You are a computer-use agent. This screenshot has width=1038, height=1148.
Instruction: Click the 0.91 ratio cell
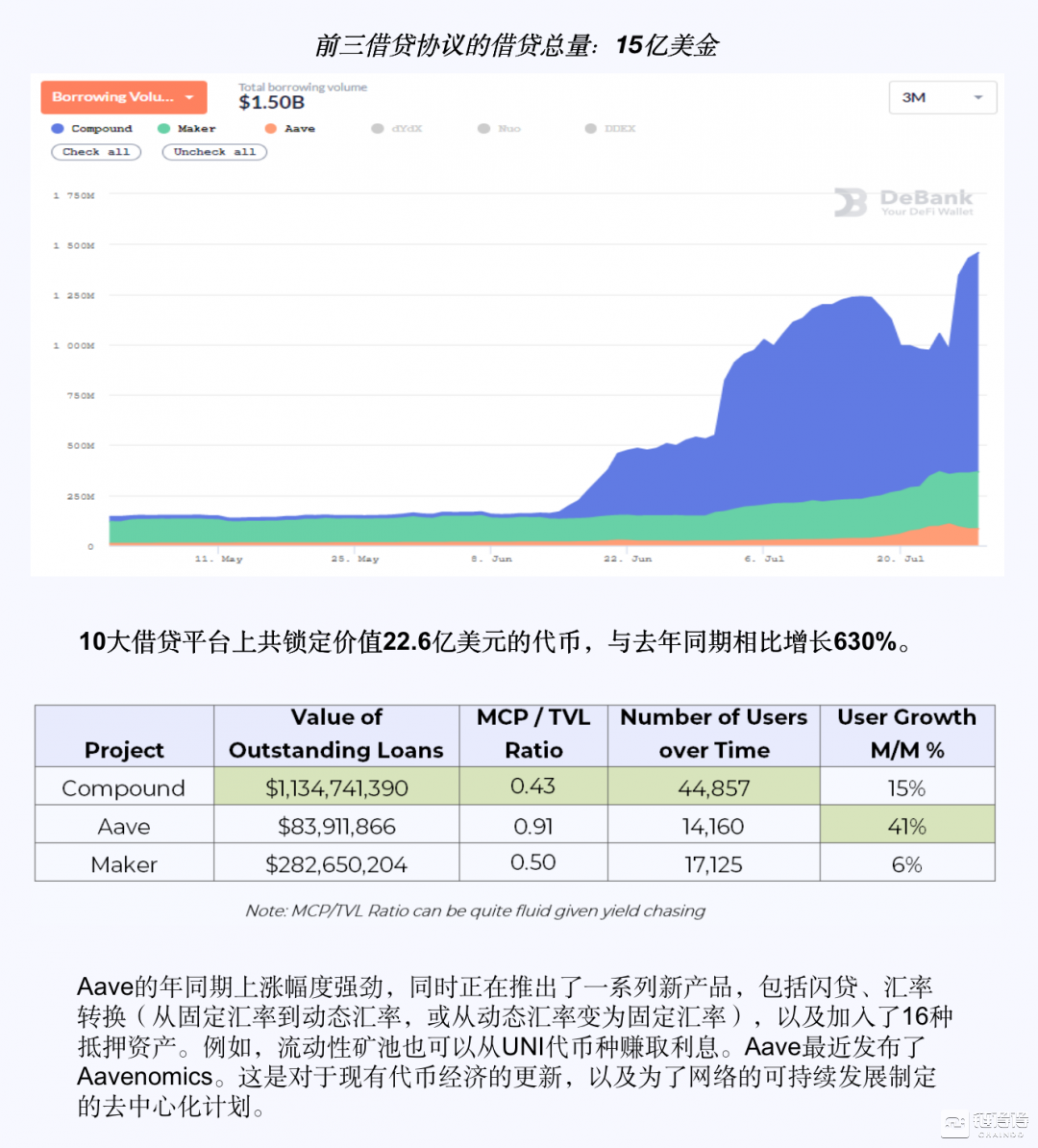point(533,825)
